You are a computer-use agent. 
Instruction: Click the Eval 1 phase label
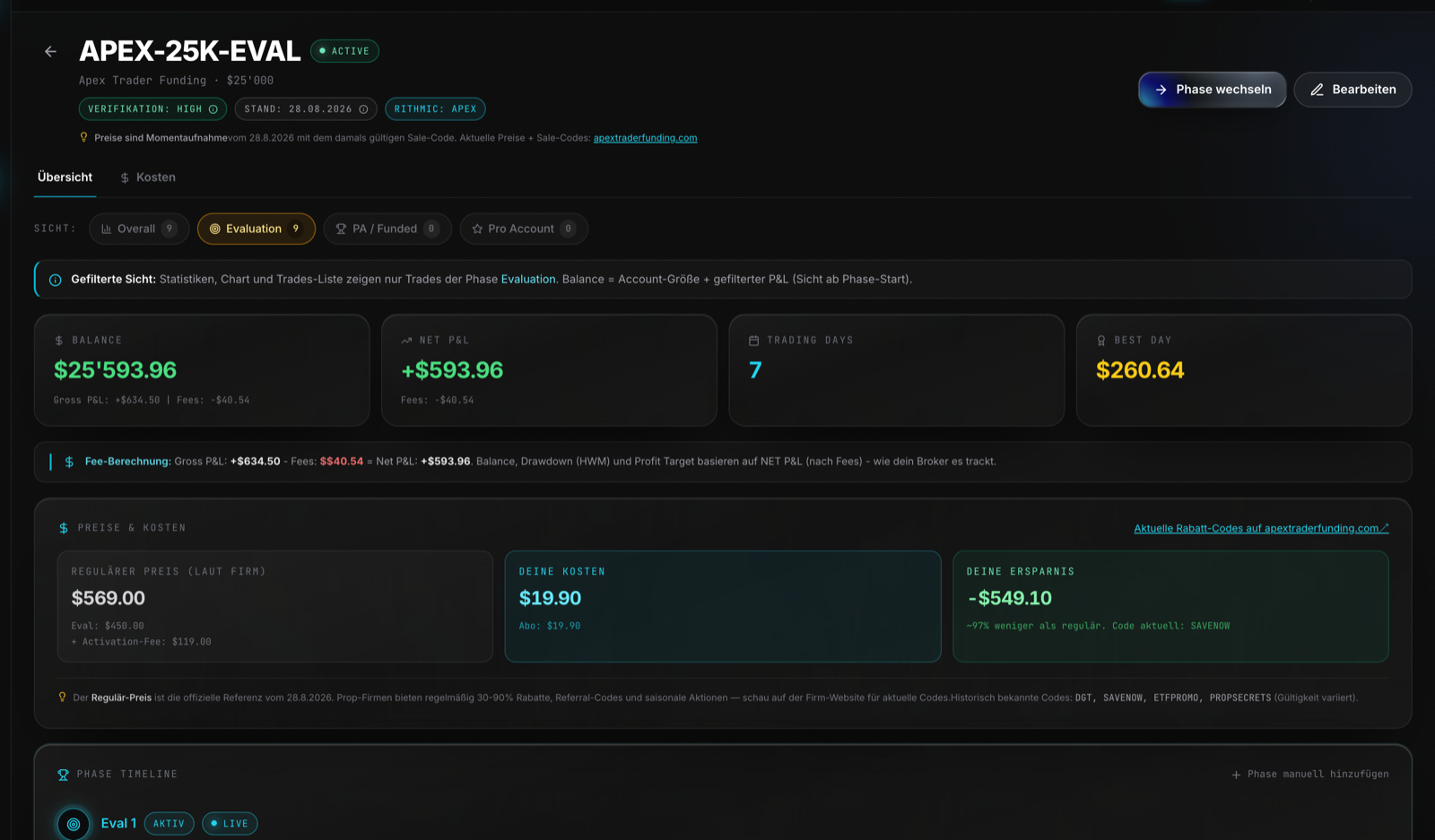[118, 824]
